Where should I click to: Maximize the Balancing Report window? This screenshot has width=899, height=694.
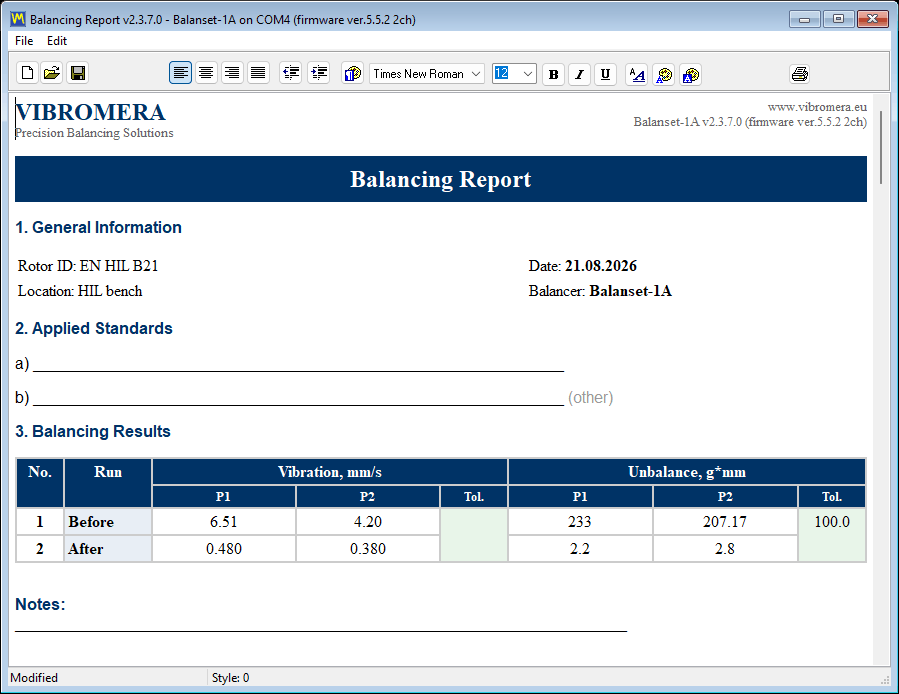click(838, 19)
